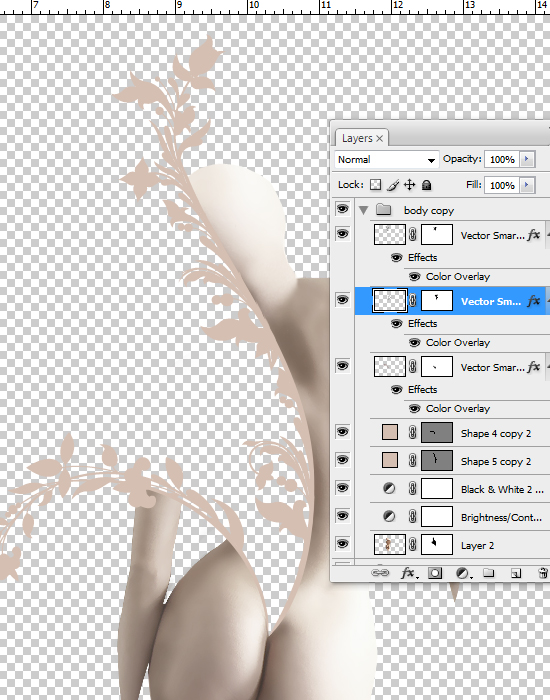Click the Lock all padlock icon
This screenshot has width=550, height=700.
pos(426,185)
